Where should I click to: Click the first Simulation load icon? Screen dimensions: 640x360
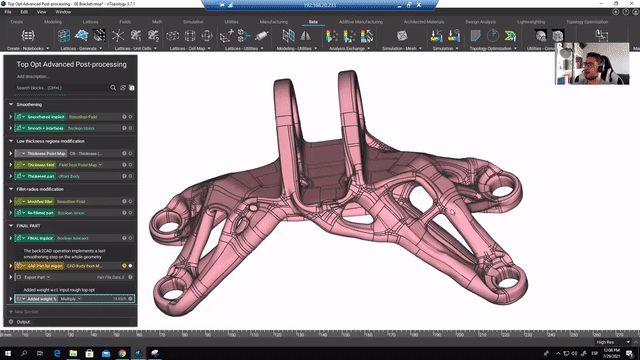[x=436, y=36]
